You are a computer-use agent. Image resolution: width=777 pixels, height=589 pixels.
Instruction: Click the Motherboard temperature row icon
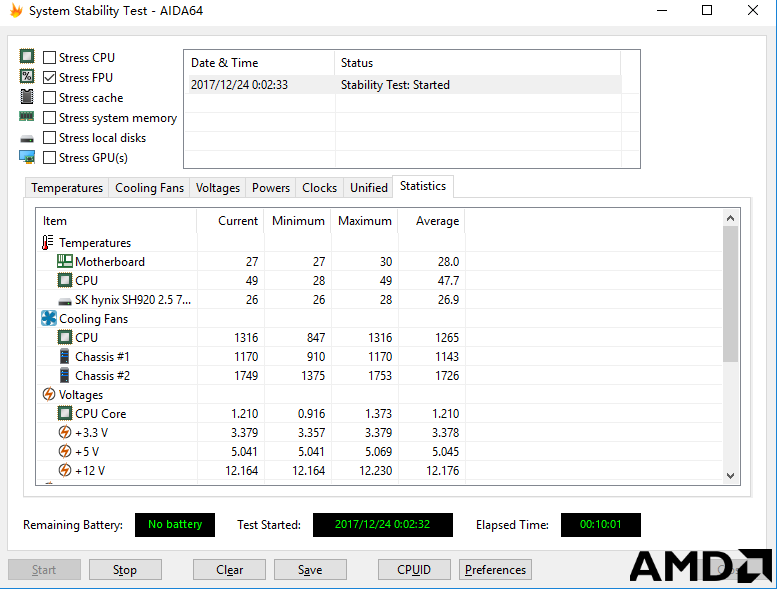coord(64,261)
